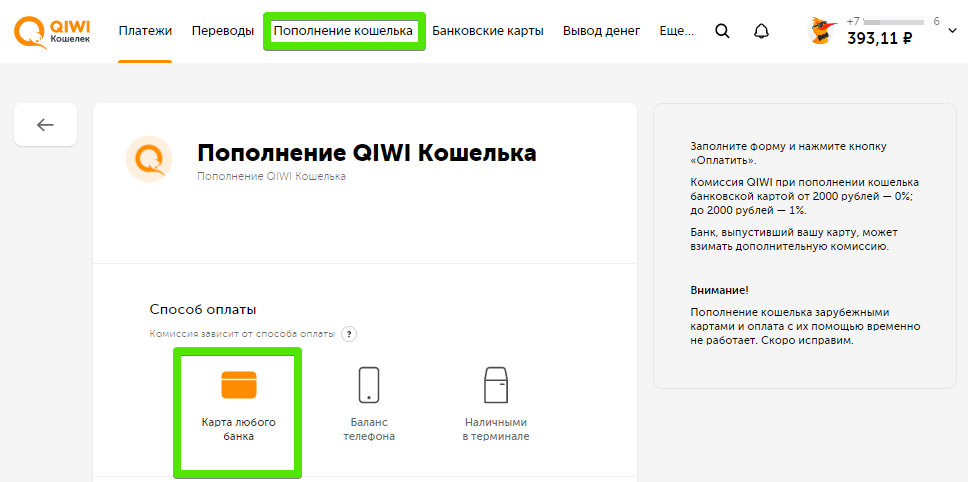Select Наличными в терминале payment method

pos(496,404)
